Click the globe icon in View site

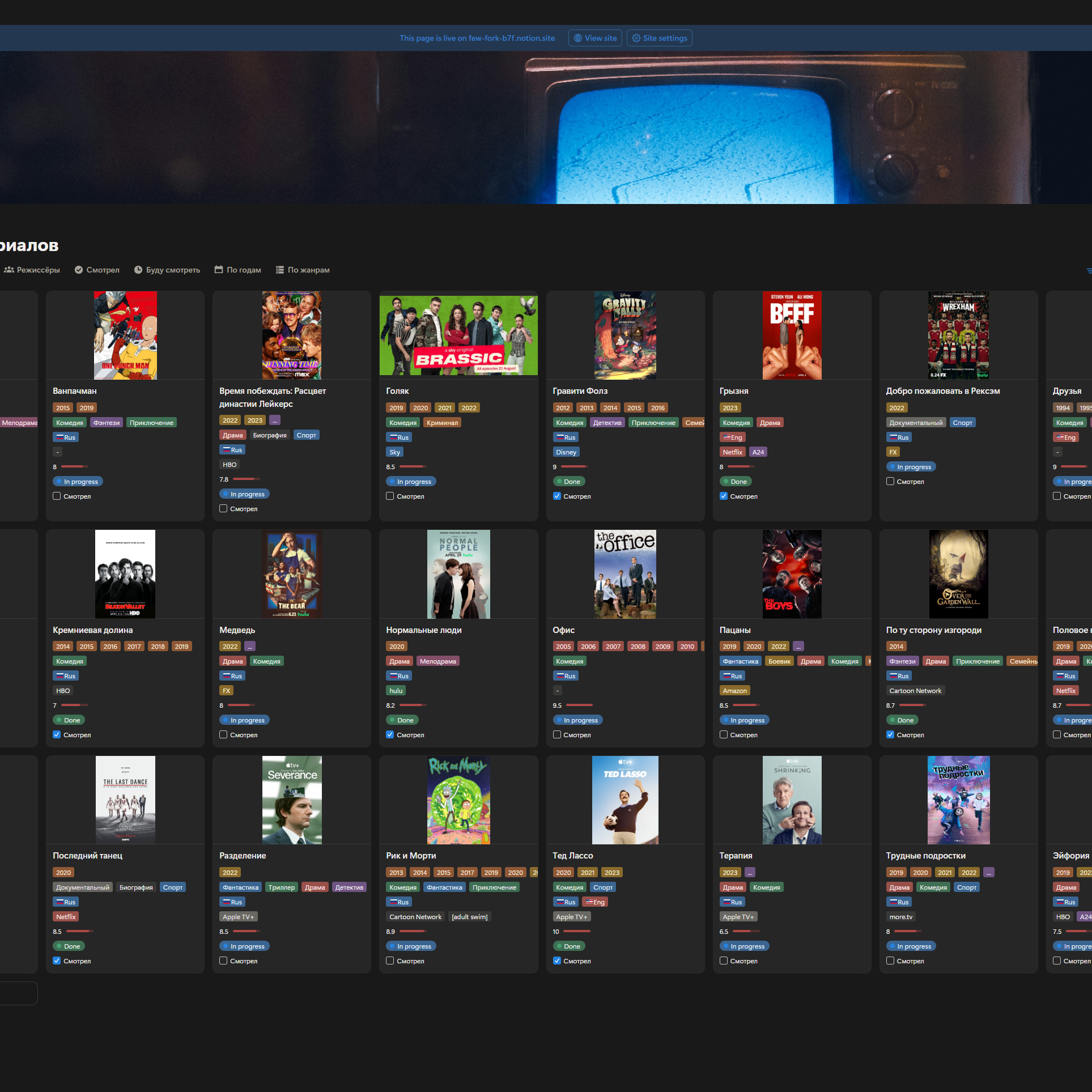[577, 38]
